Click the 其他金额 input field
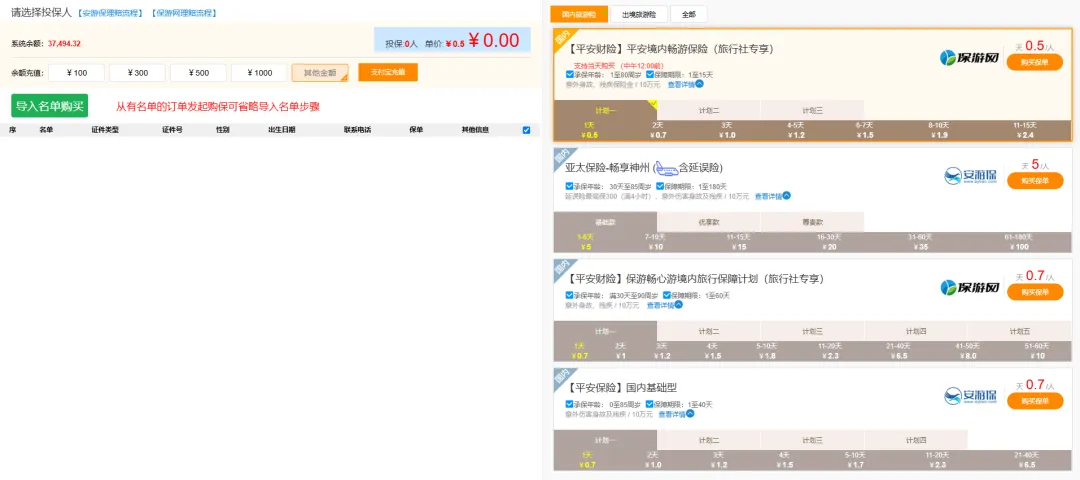The height and width of the screenshot is (480, 1080). click(x=320, y=72)
